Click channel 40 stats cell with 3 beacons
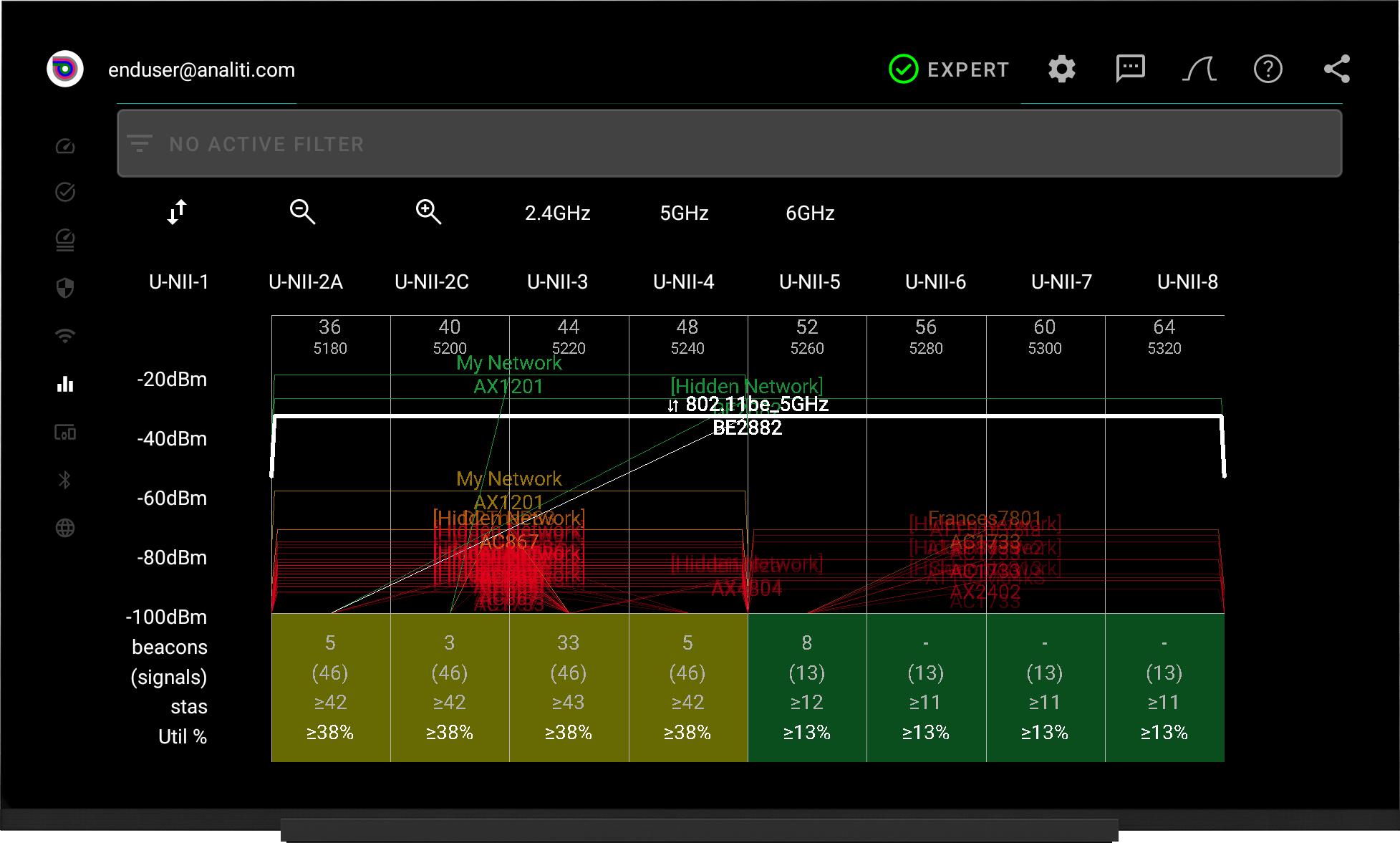1400x843 pixels. (449, 688)
